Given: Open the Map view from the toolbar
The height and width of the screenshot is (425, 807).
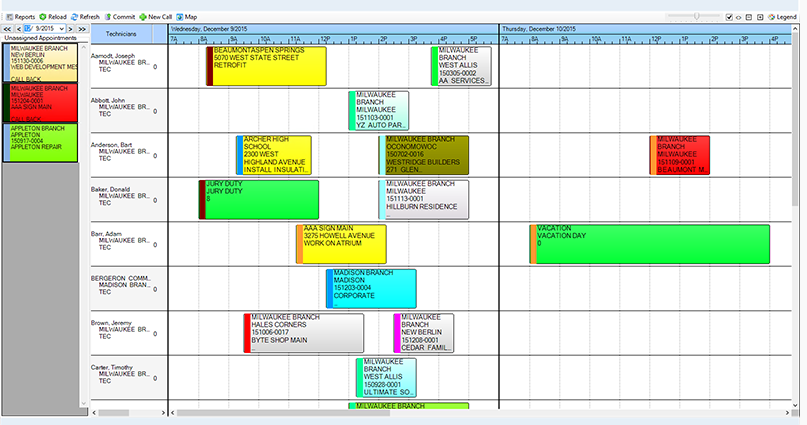Looking at the screenshot, I should click(x=186, y=17).
